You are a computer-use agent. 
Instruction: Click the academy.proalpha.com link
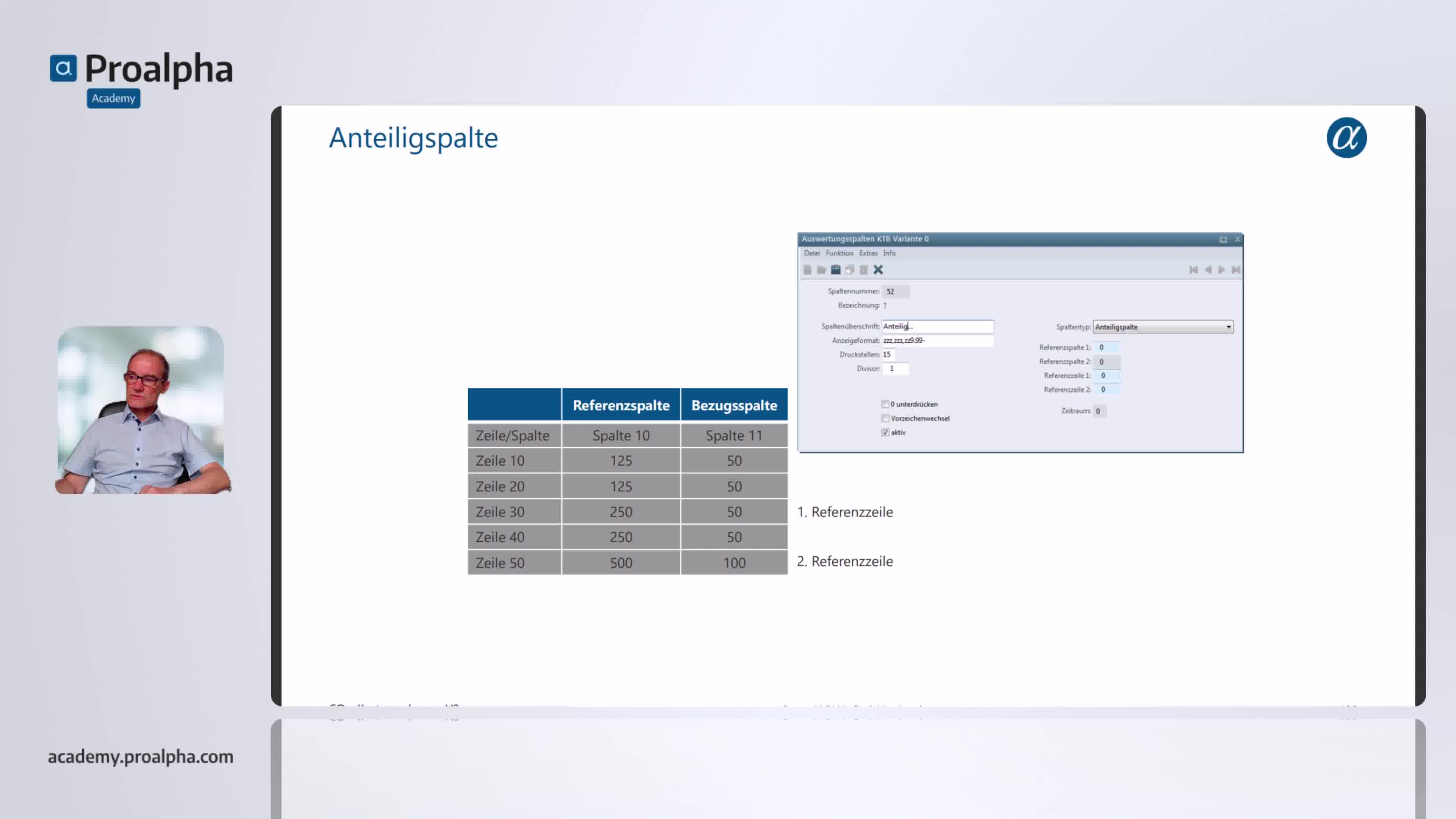pyautogui.click(x=140, y=756)
